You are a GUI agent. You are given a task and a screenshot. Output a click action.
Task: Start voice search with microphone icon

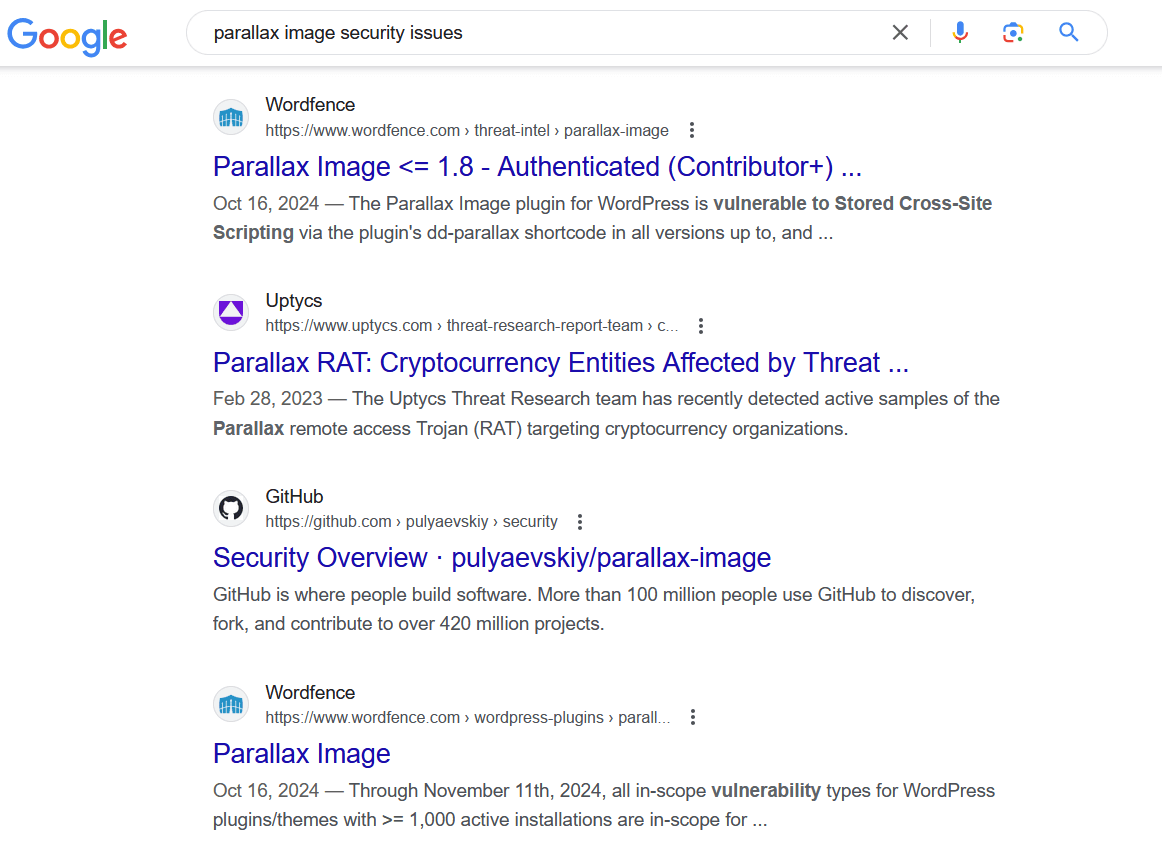960,33
